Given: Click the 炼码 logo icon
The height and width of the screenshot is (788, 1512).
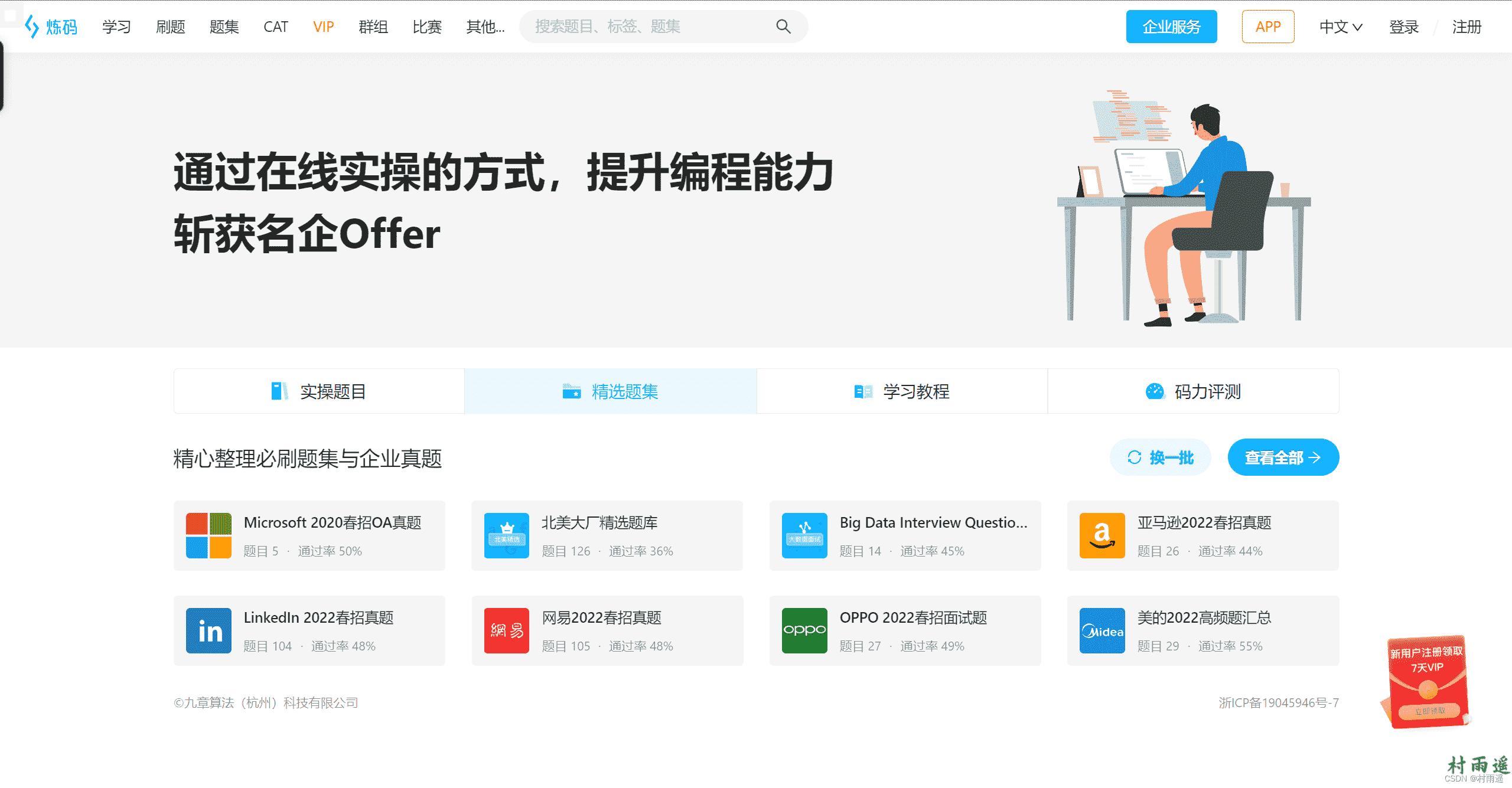Looking at the screenshot, I should (x=32, y=27).
